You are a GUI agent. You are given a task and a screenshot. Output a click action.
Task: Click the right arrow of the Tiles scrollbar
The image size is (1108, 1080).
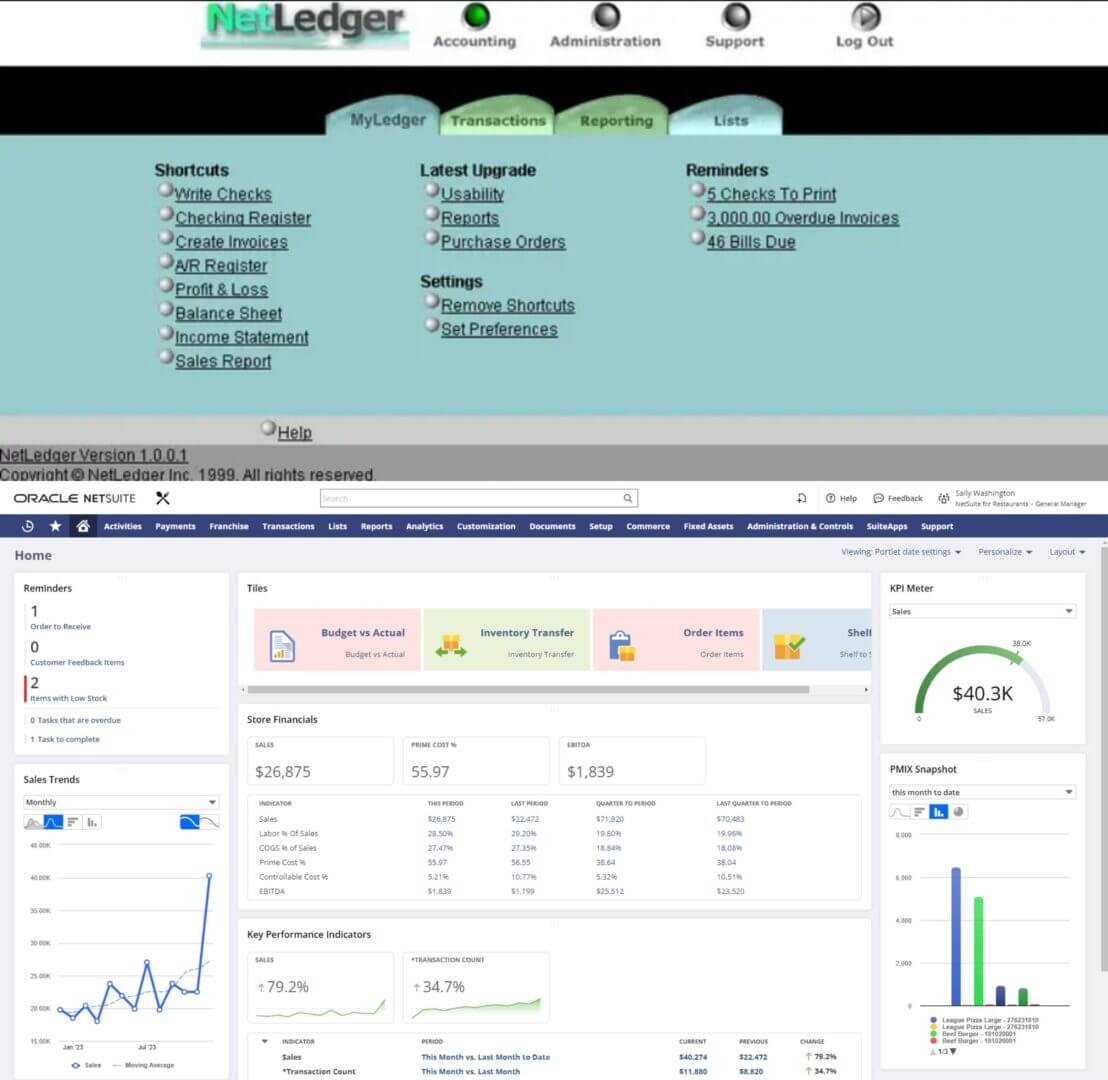[866, 689]
